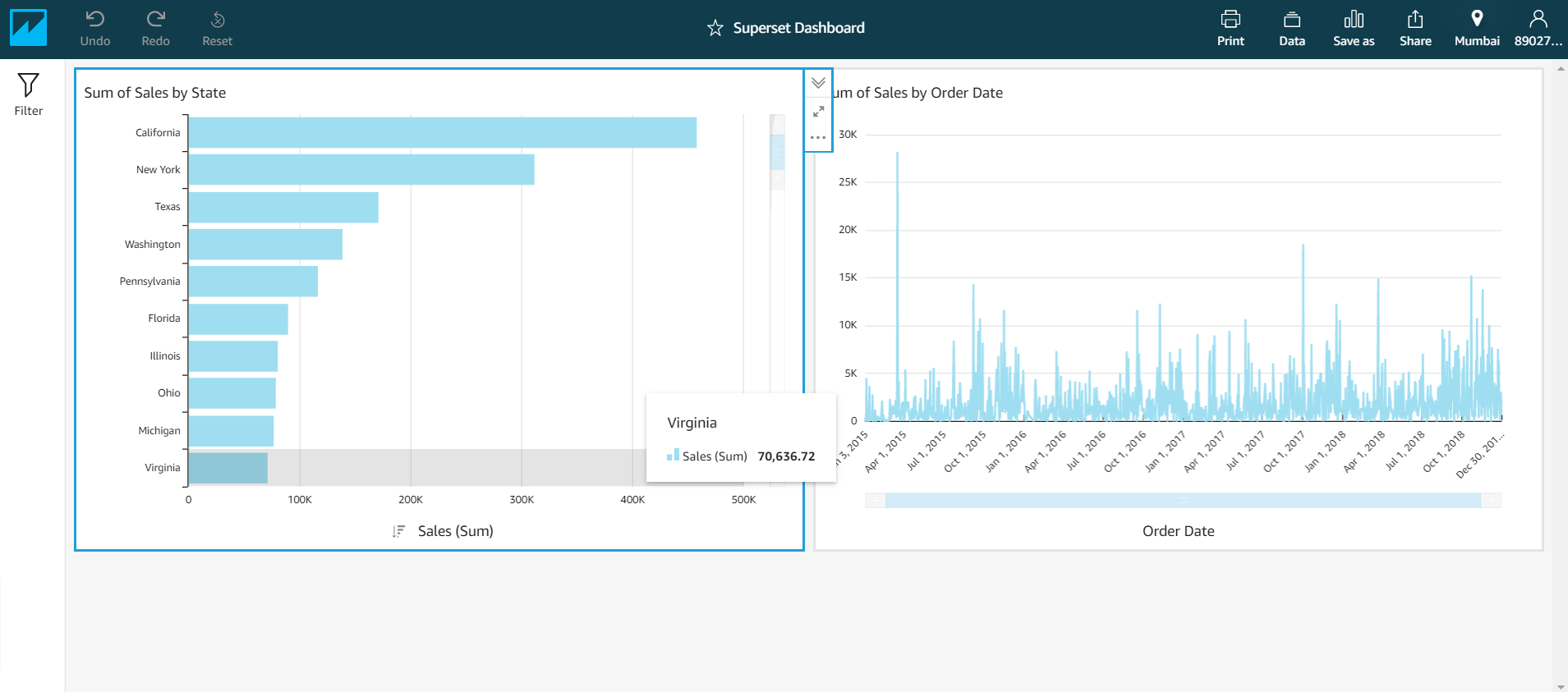Image resolution: width=1568 pixels, height=692 pixels.
Task: Expand the Mumbai region dropdown
Action: tap(1477, 28)
